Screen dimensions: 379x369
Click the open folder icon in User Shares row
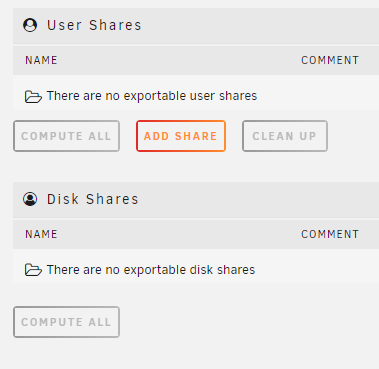[33, 96]
